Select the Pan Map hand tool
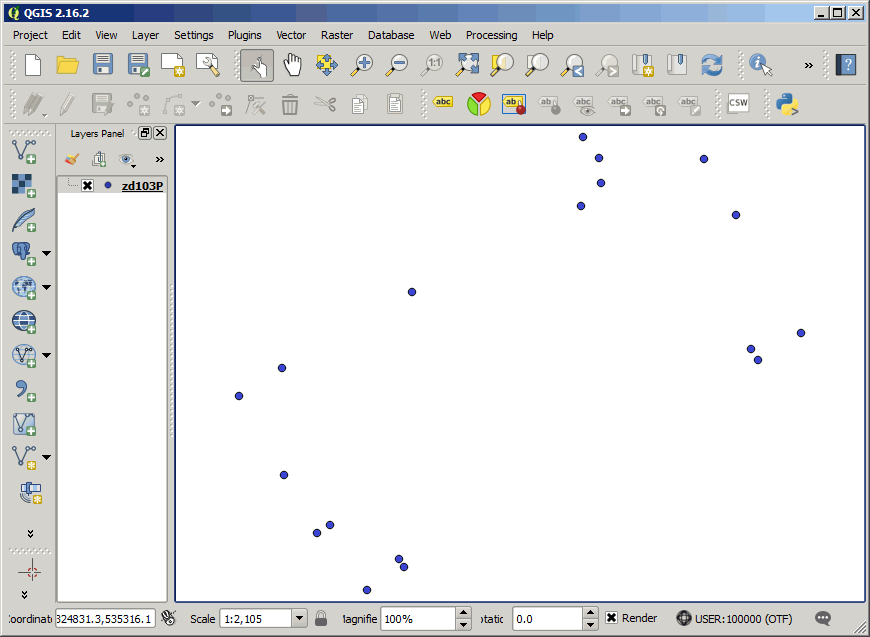Viewport: 870px width, 637px height. 292,65
